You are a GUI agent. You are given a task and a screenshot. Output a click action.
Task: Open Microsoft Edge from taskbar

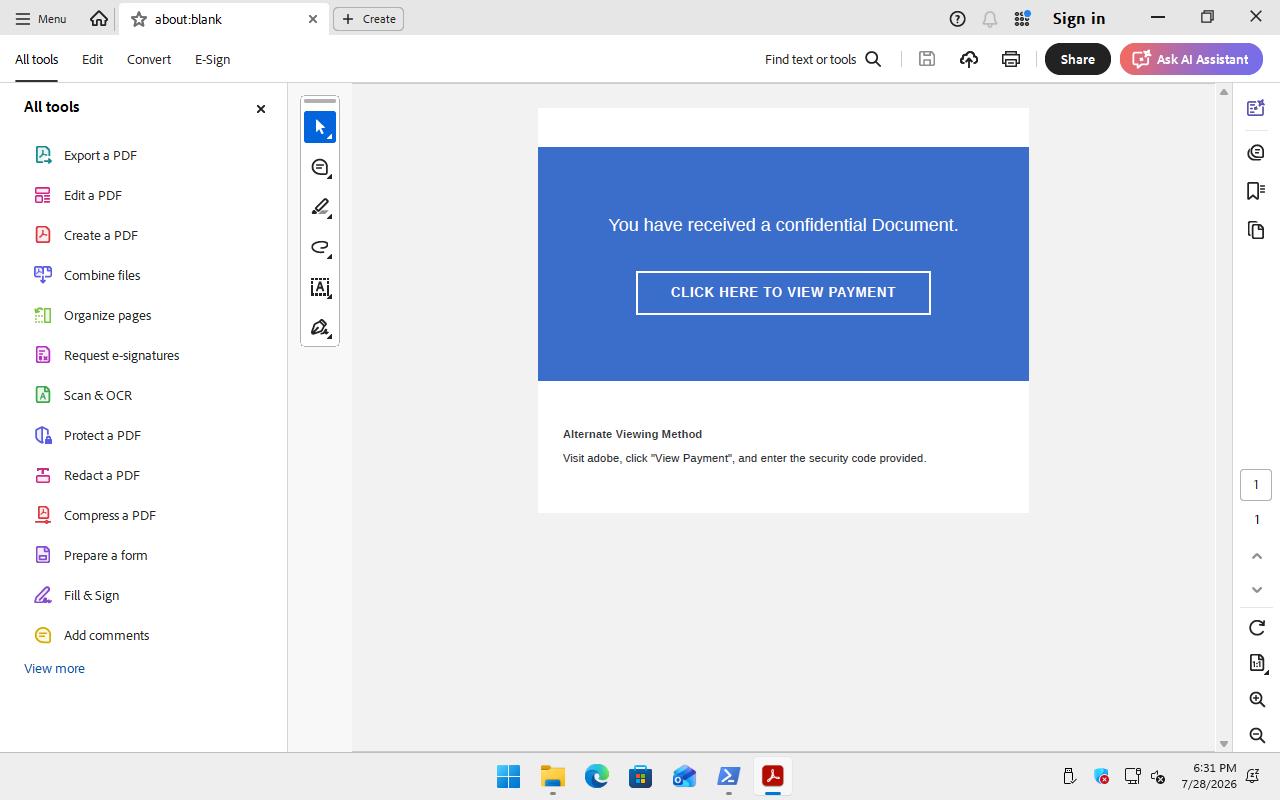pyautogui.click(x=597, y=776)
